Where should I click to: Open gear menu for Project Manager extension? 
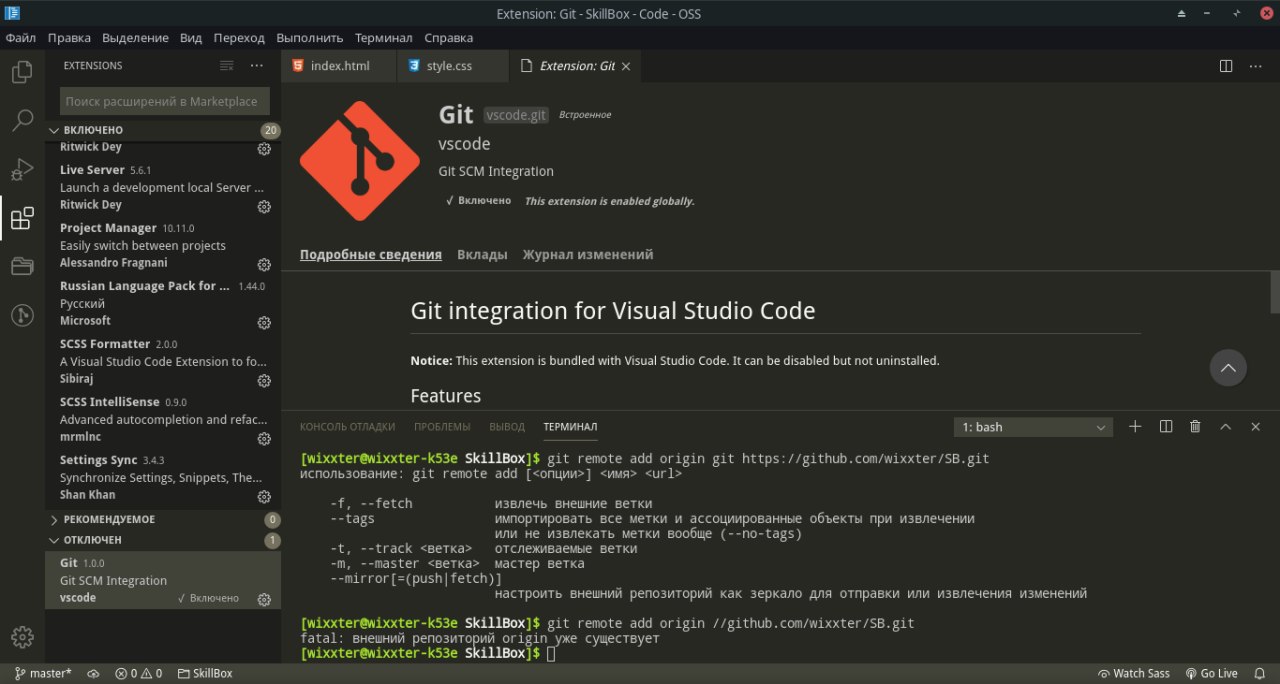click(264, 265)
